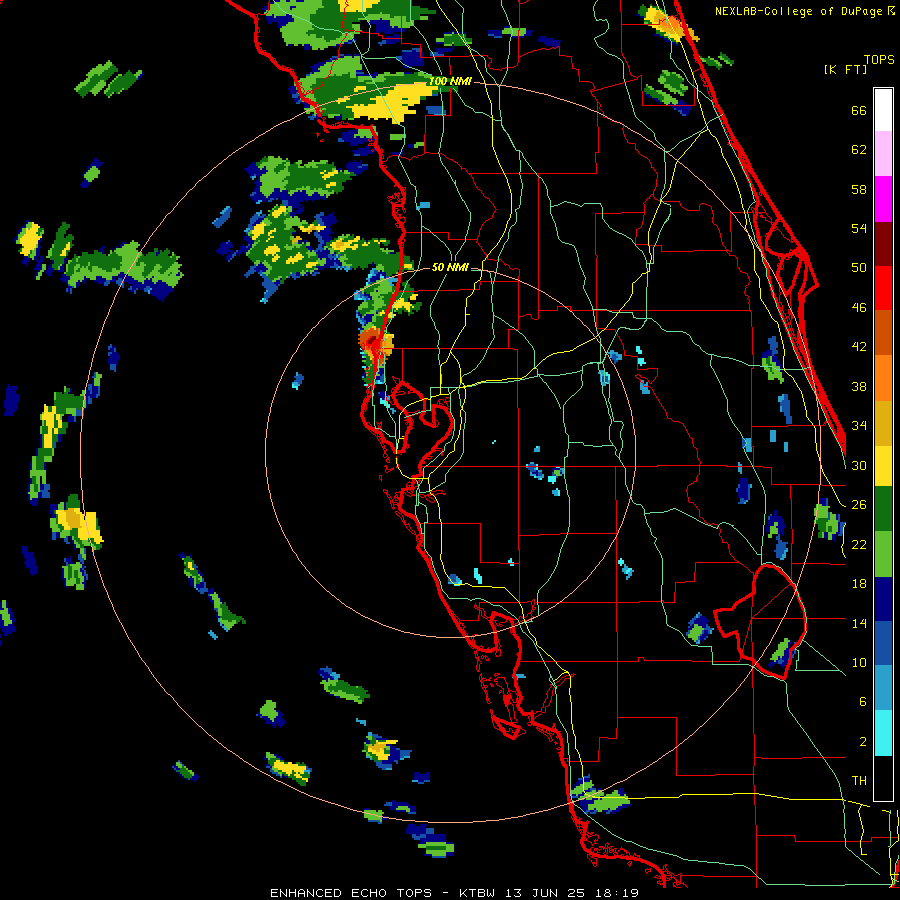The width and height of the screenshot is (900, 900).
Task: Click the 18 value on the scale
Action: click(859, 584)
